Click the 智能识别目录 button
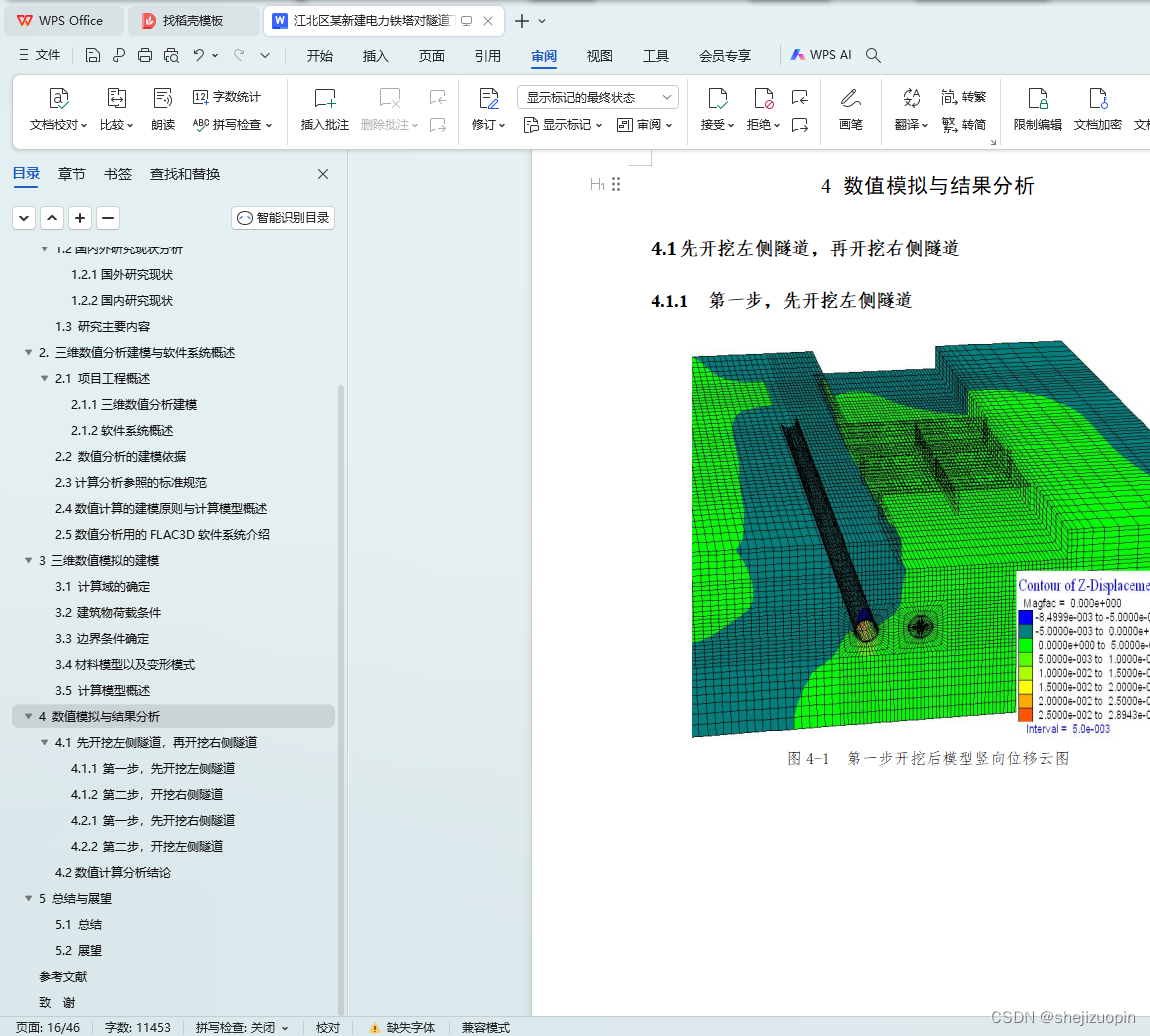Viewport: 1150px width, 1036px height. tap(282, 218)
